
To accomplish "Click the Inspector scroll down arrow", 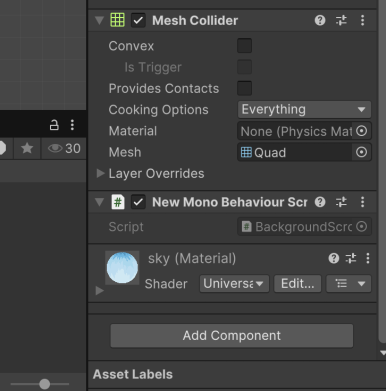I will 382,353.
